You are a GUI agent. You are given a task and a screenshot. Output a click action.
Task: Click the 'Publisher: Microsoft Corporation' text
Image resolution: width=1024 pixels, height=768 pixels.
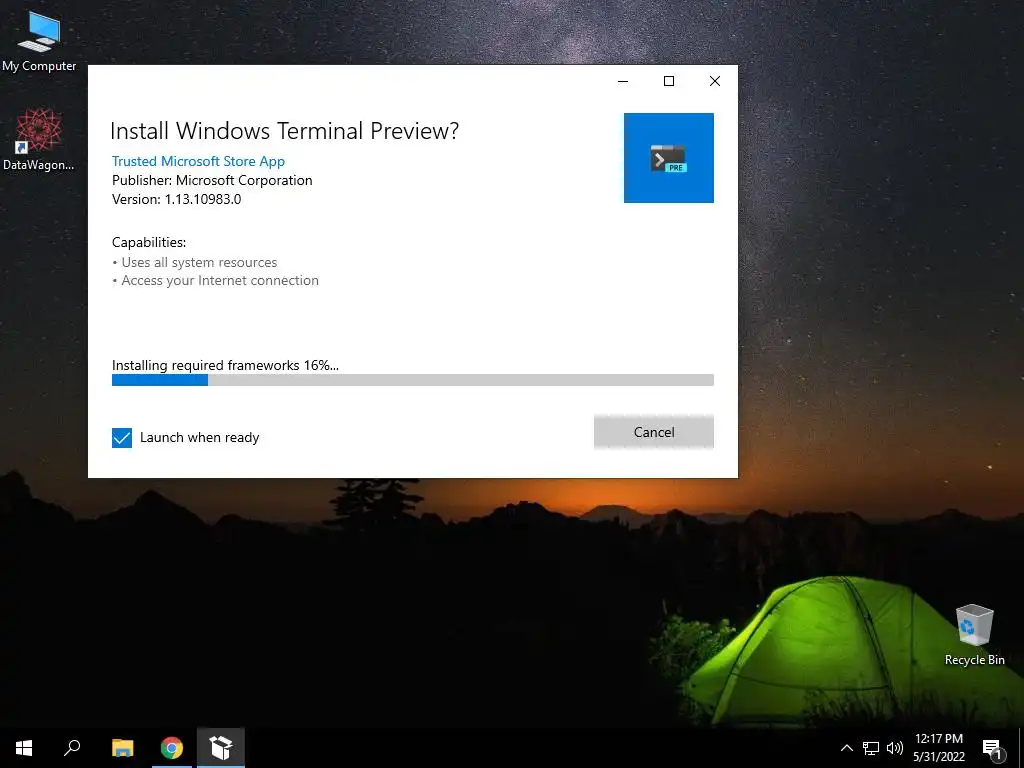[212, 180]
